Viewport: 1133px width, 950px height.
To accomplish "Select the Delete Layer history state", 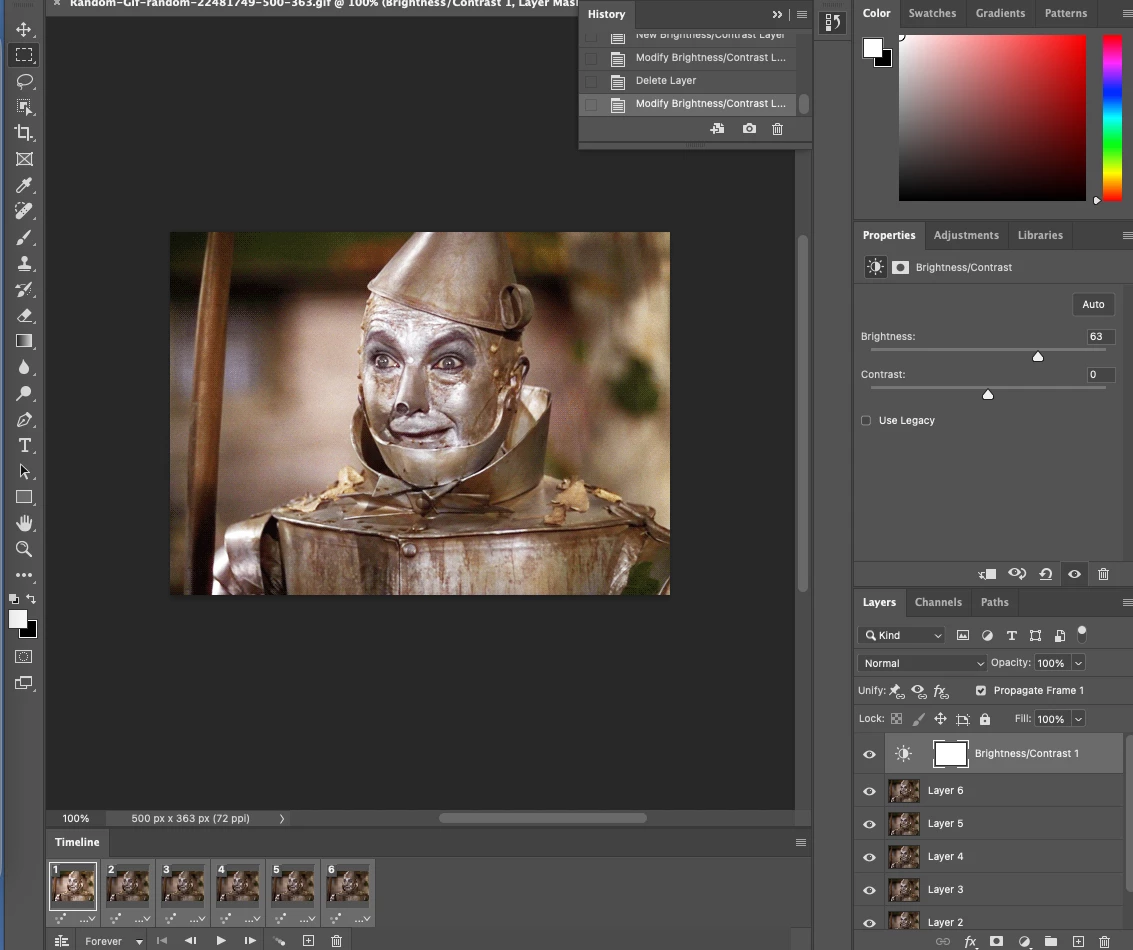I will [x=688, y=81].
